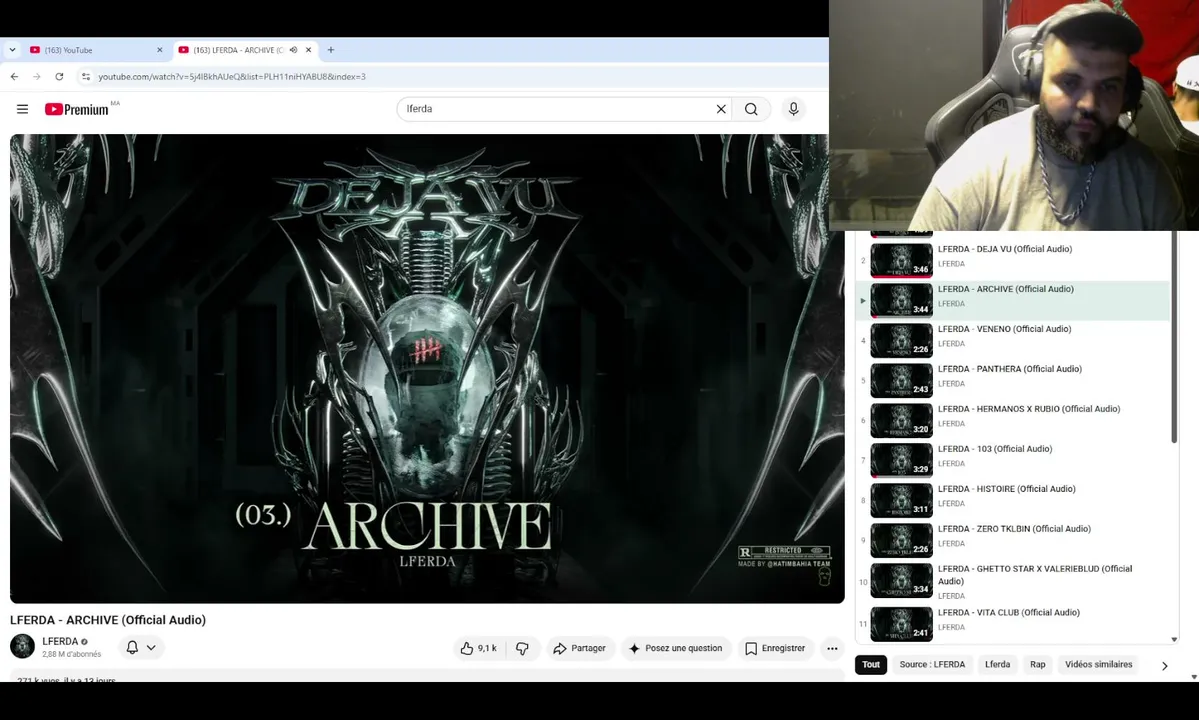Reload the page with the refresh icon
Image resolution: width=1199 pixels, height=720 pixels.
coord(59,76)
